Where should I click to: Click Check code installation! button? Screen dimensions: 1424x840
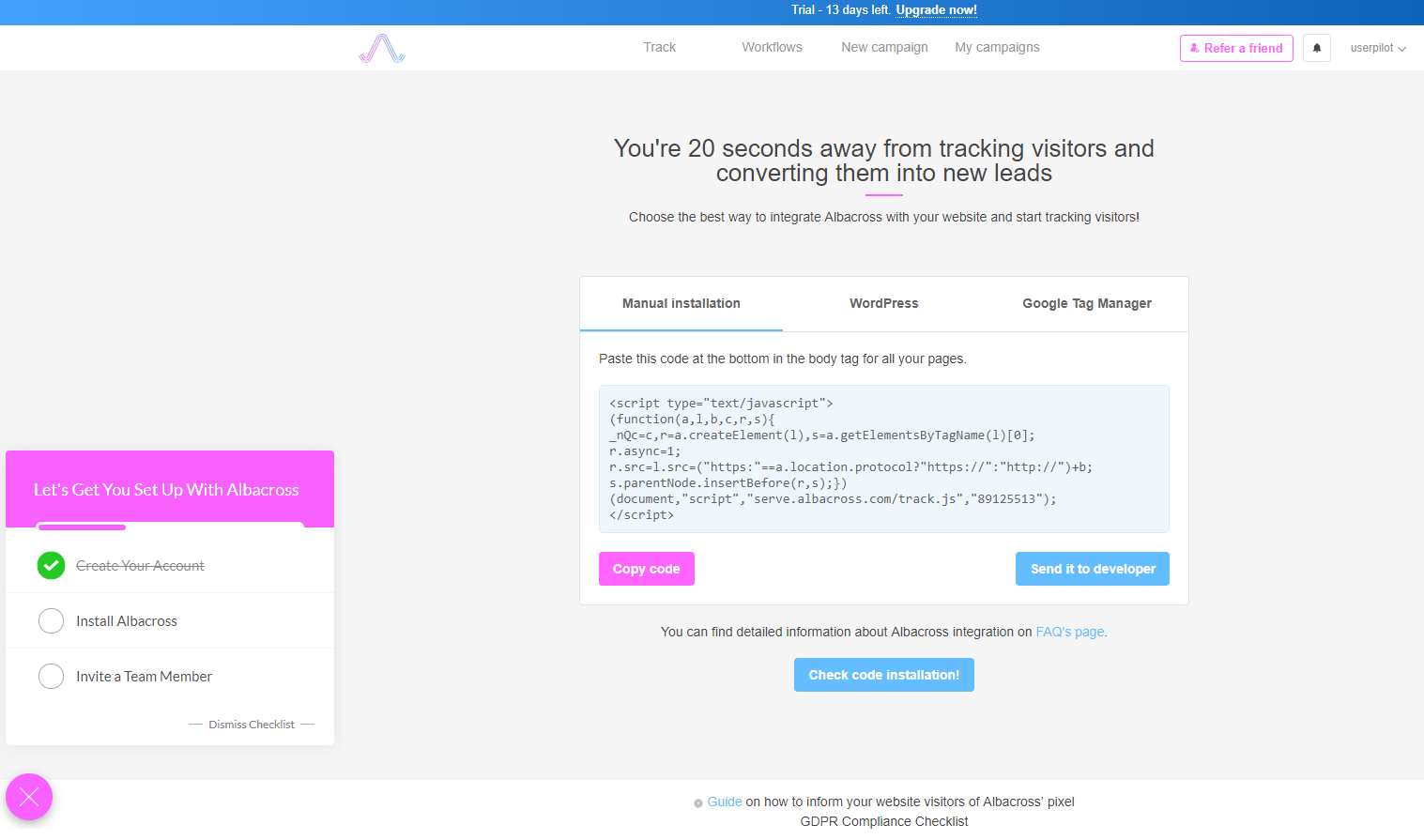coord(884,675)
